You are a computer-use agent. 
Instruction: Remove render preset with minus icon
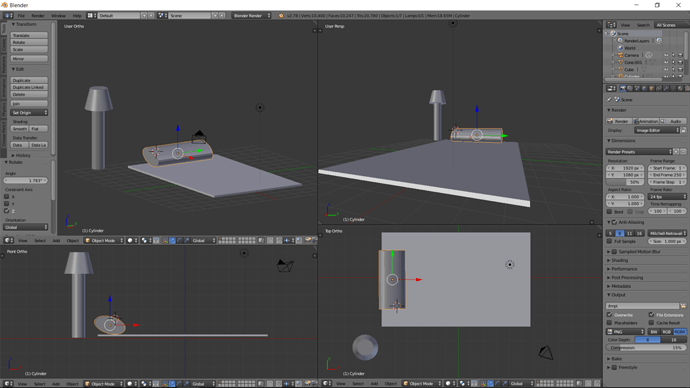[683, 151]
